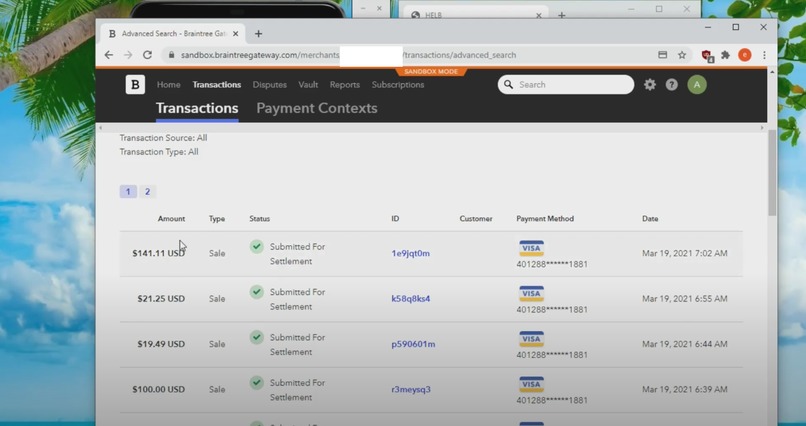Open the orange Chrome profile icon

click(744, 55)
